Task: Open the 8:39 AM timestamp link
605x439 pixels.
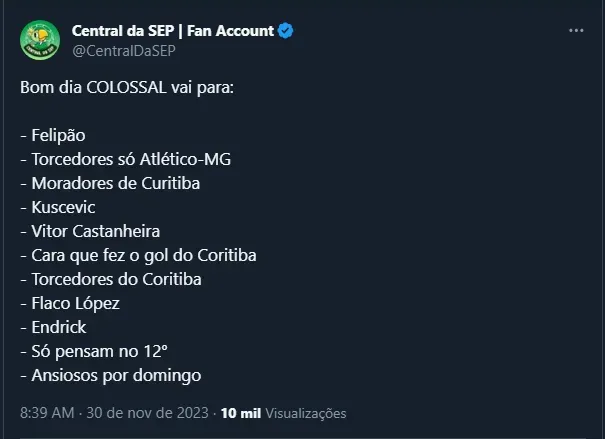Action: pyautogui.click(x=47, y=413)
